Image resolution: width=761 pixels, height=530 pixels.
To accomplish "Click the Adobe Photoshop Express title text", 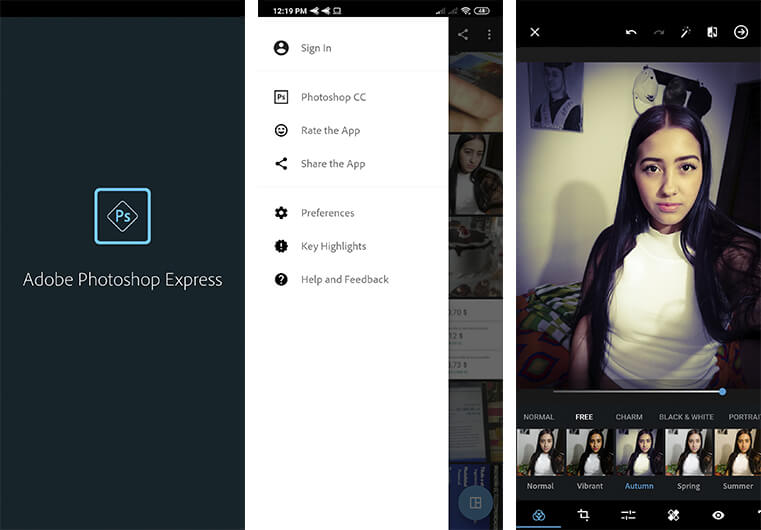I will [x=123, y=280].
